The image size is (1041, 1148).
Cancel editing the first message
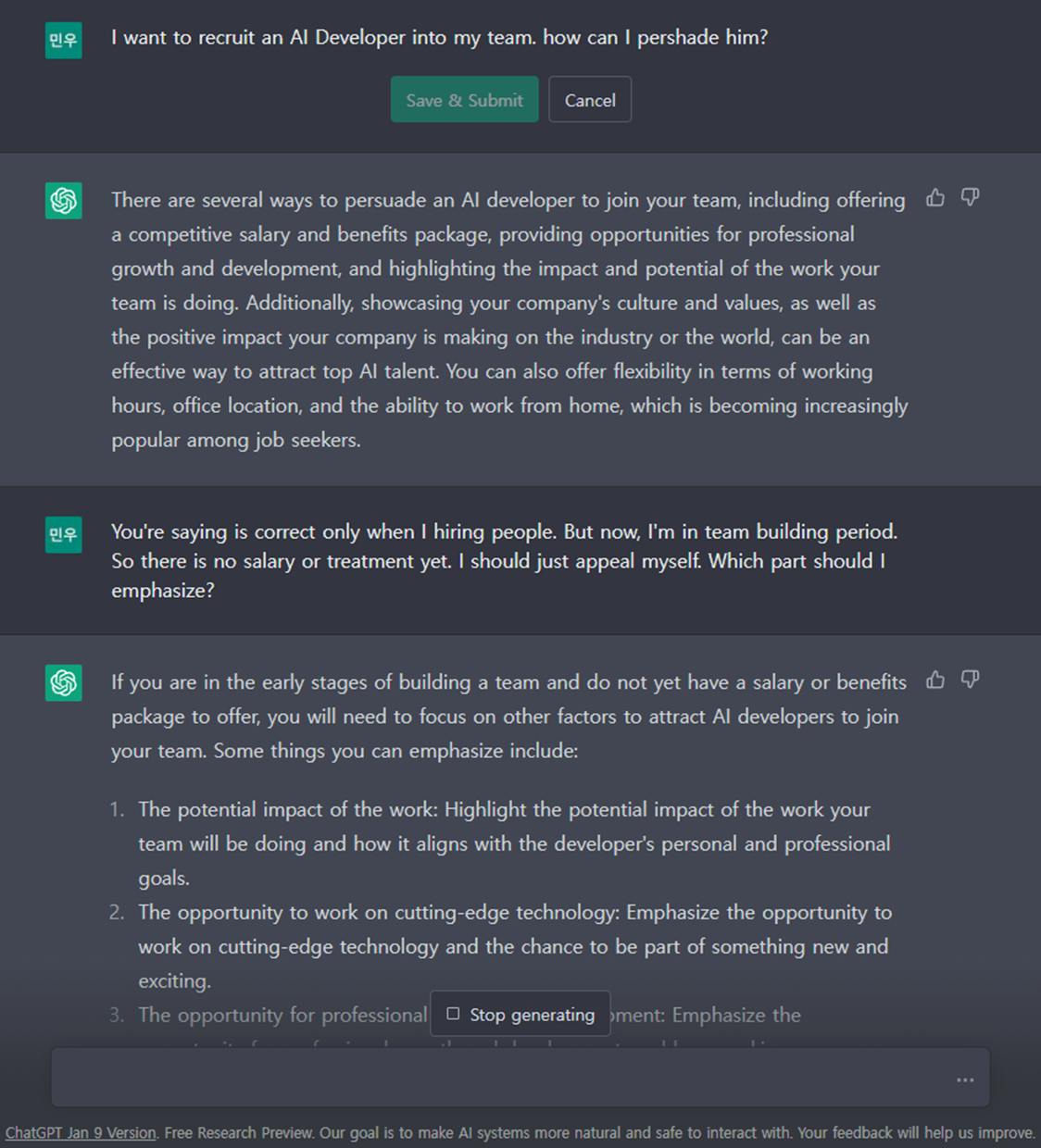[x=590, y=100]
